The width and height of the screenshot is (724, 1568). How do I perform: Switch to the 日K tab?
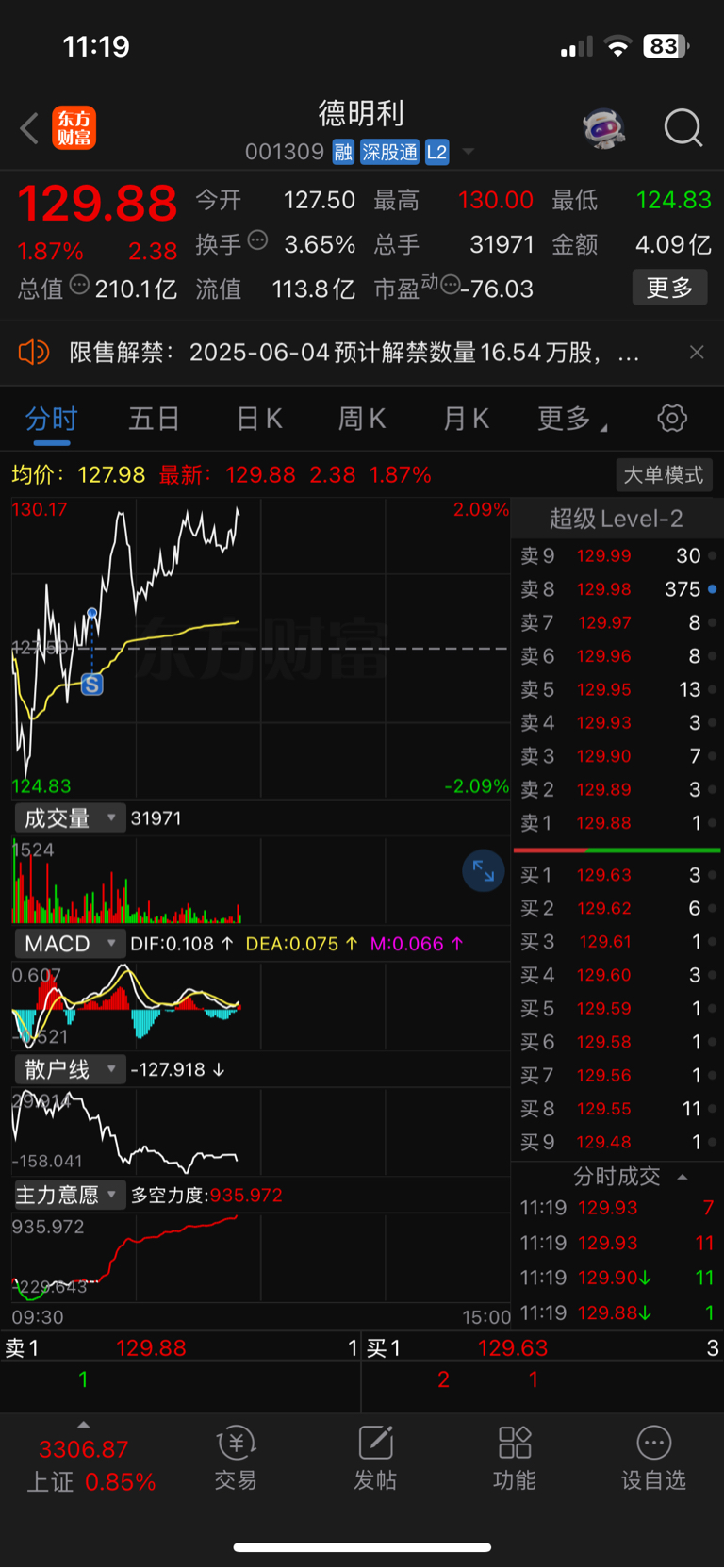(259, 419)
